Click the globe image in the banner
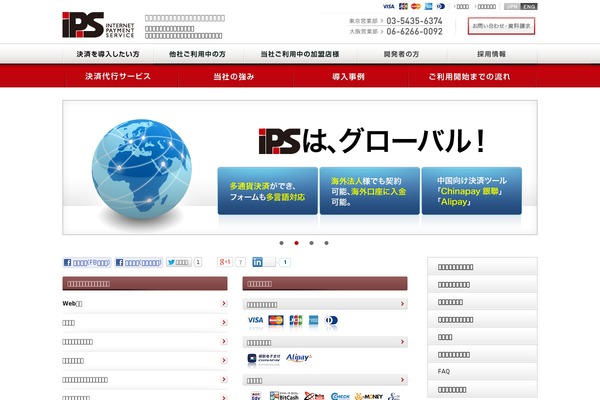600x400 pixels. 142,168
